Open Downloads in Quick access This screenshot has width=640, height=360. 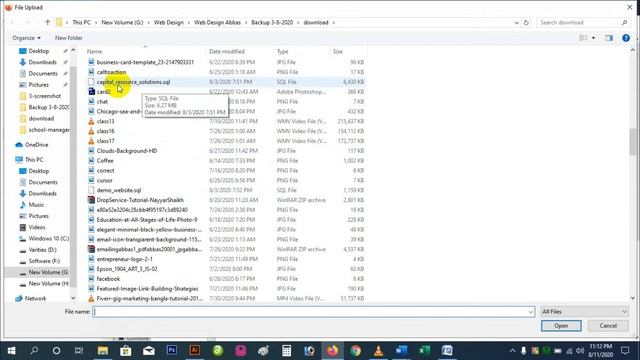tap(42, 62)
